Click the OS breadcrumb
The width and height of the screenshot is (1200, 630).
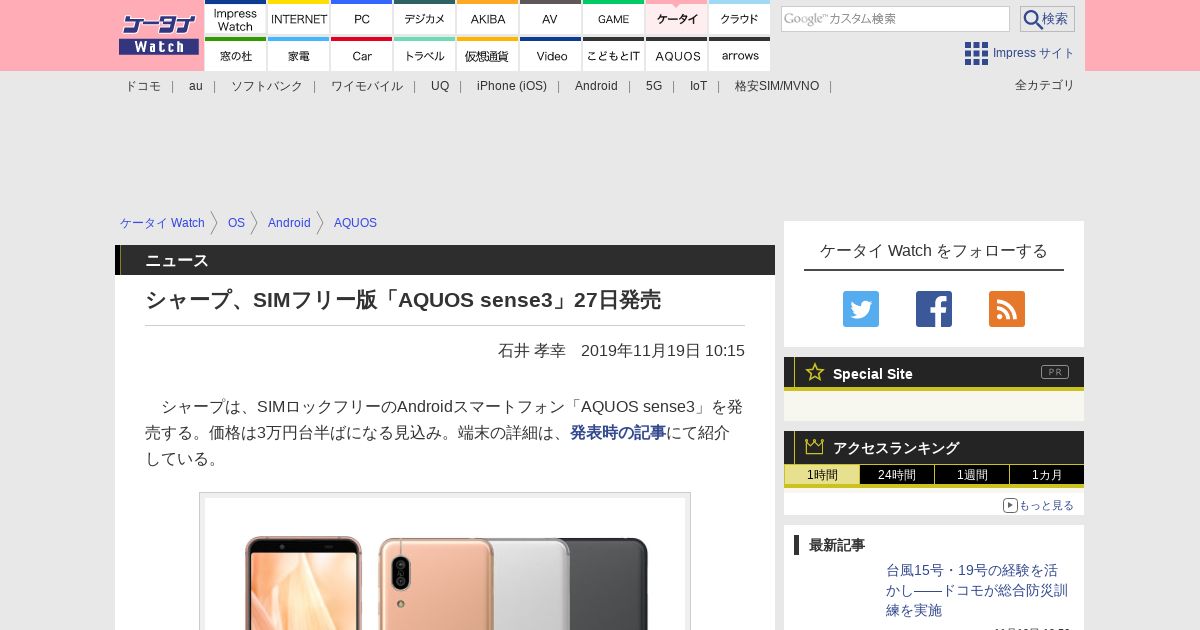tap(236, 223)
